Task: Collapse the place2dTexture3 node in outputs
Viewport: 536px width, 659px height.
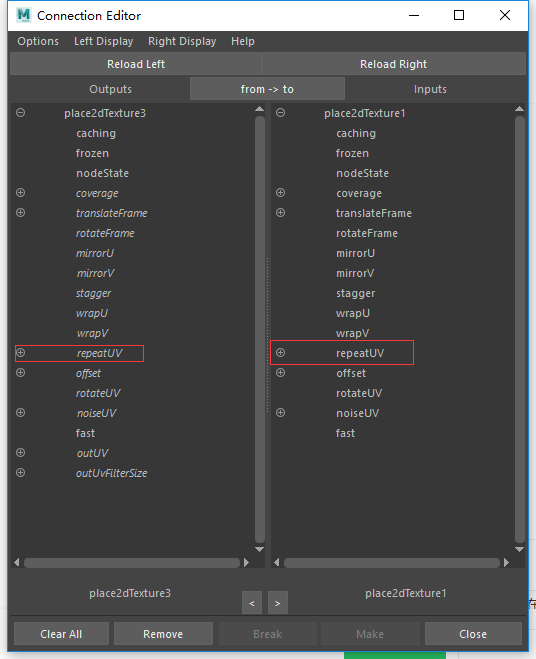Action: [21, 113]
